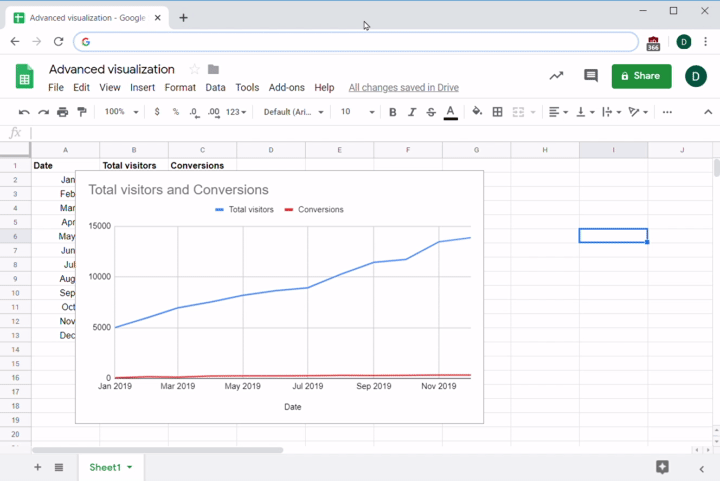The height and width of the screenshot is (481, 720).
Task: Click the Undo icon in toolbar
Action: click(24, 112)
